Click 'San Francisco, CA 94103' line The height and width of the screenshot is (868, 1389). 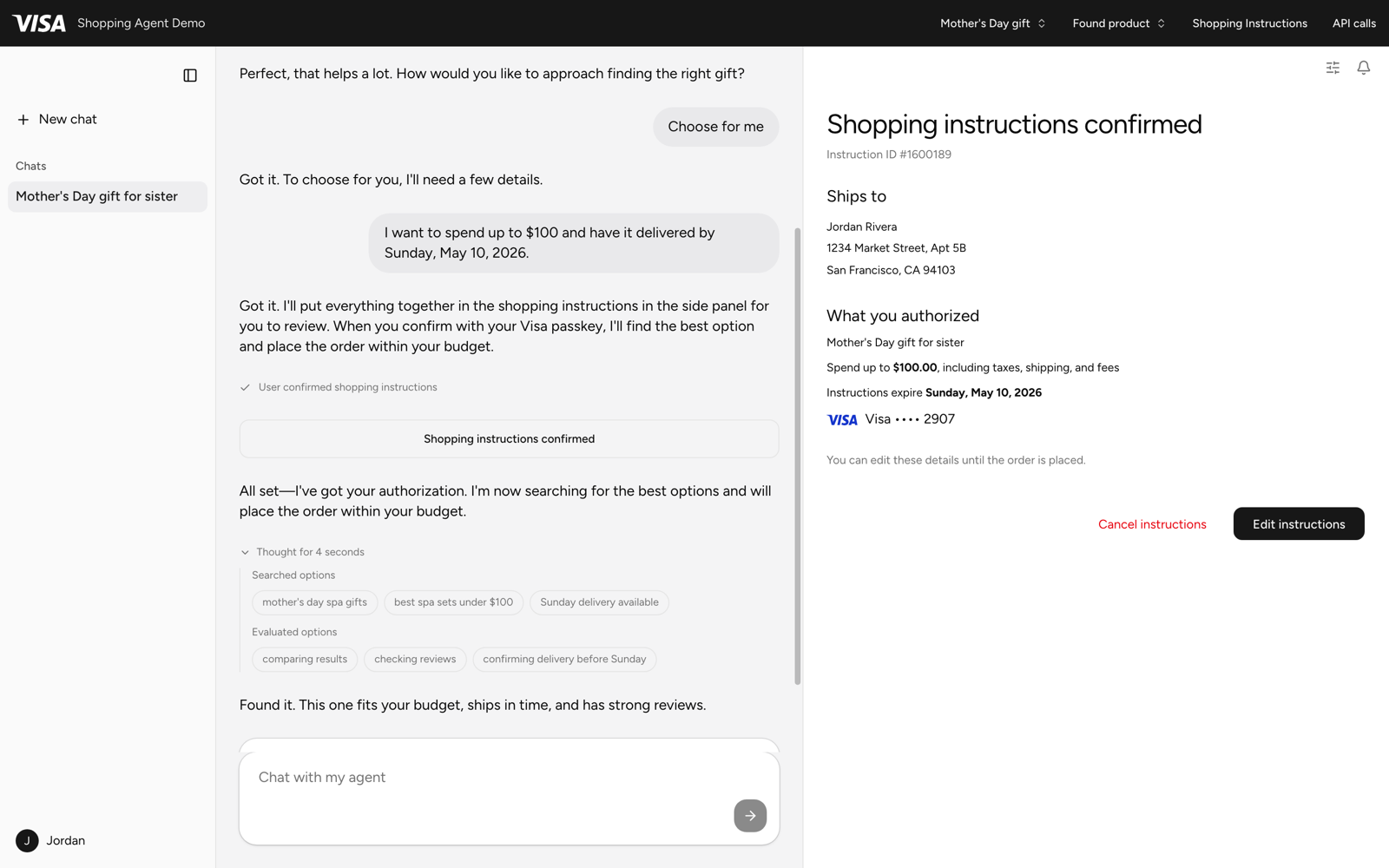(x=891, y=270)
